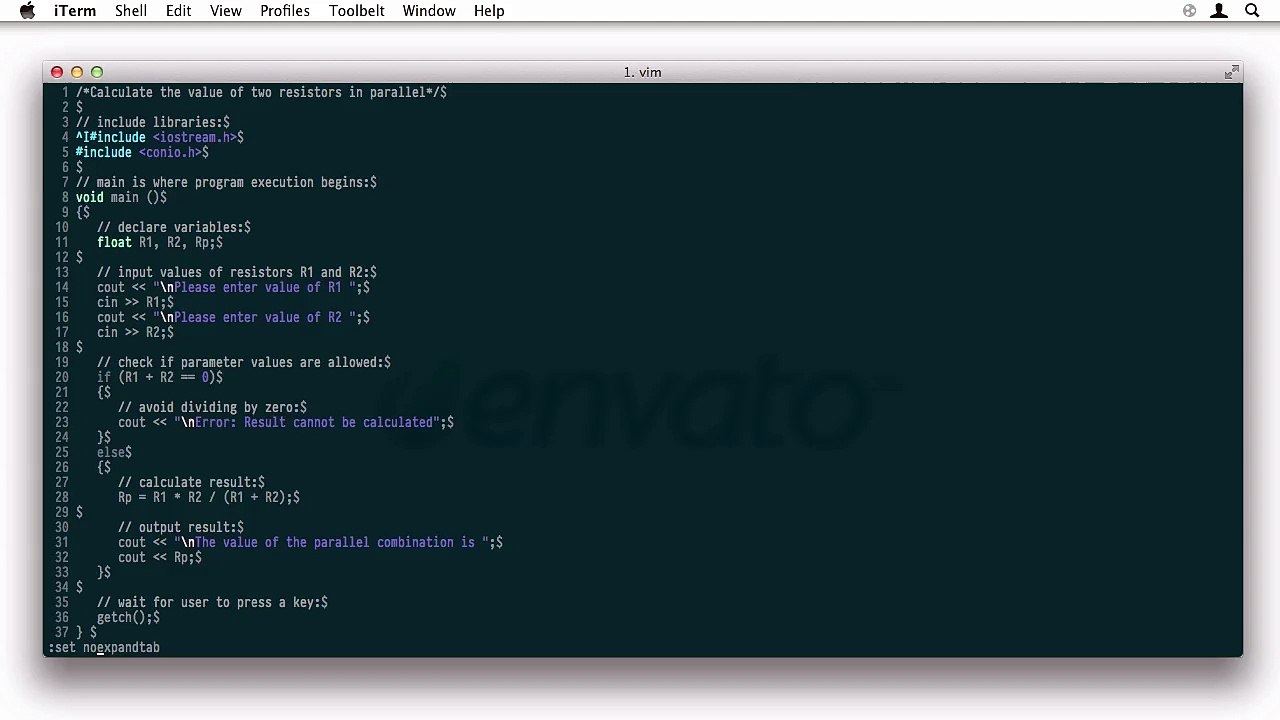Click '// declare variables:' comment
The image size is (1280, 720).
point(171,227)
